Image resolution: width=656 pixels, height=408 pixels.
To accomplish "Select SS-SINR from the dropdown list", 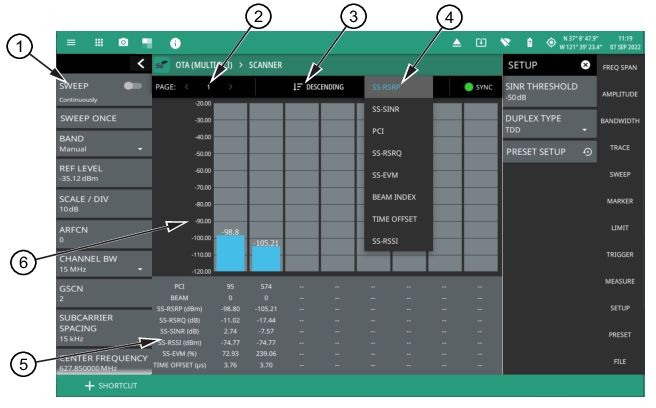I will point(384,109).
